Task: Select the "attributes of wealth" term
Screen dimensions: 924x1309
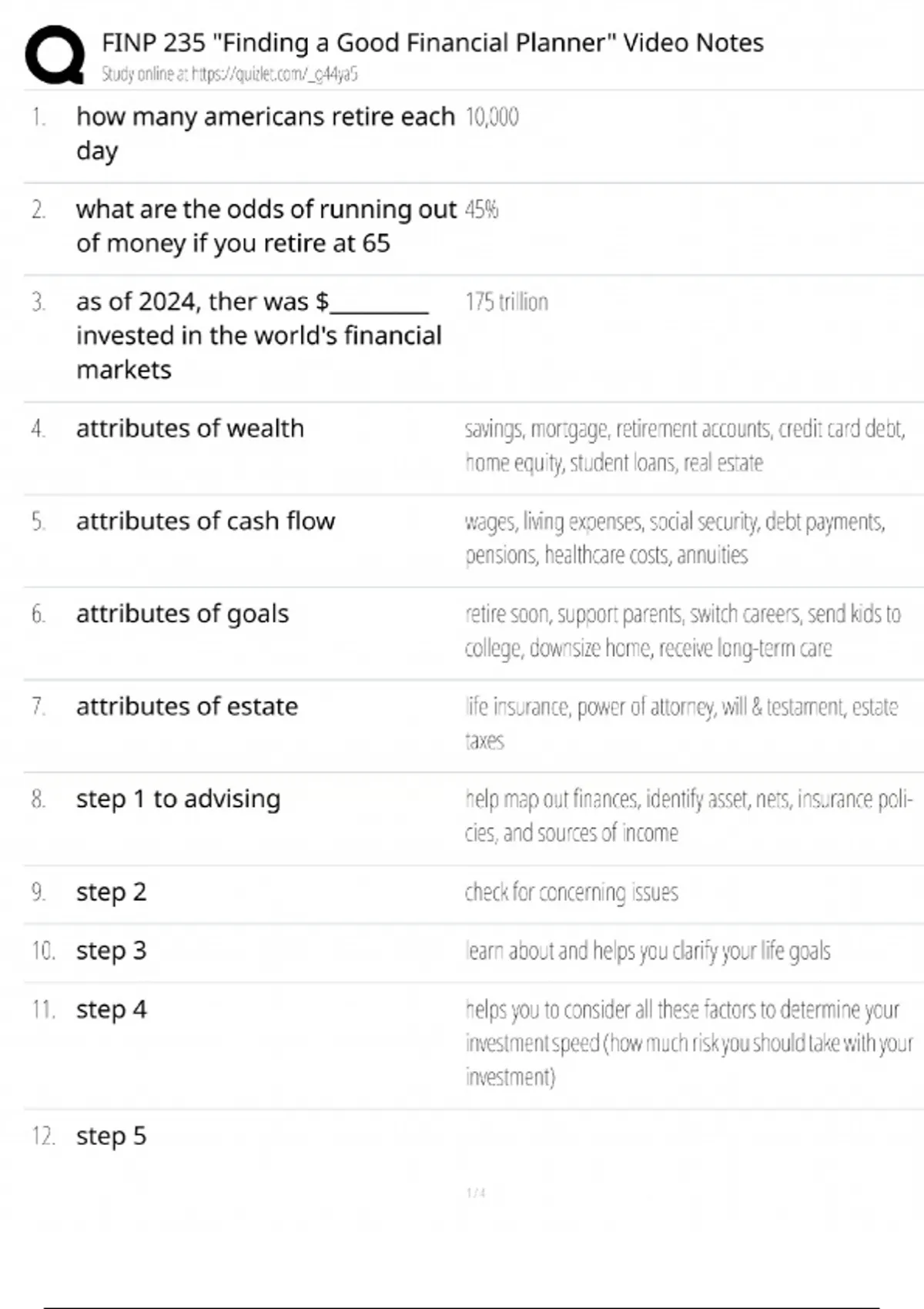Action: [x=190, y=428]
